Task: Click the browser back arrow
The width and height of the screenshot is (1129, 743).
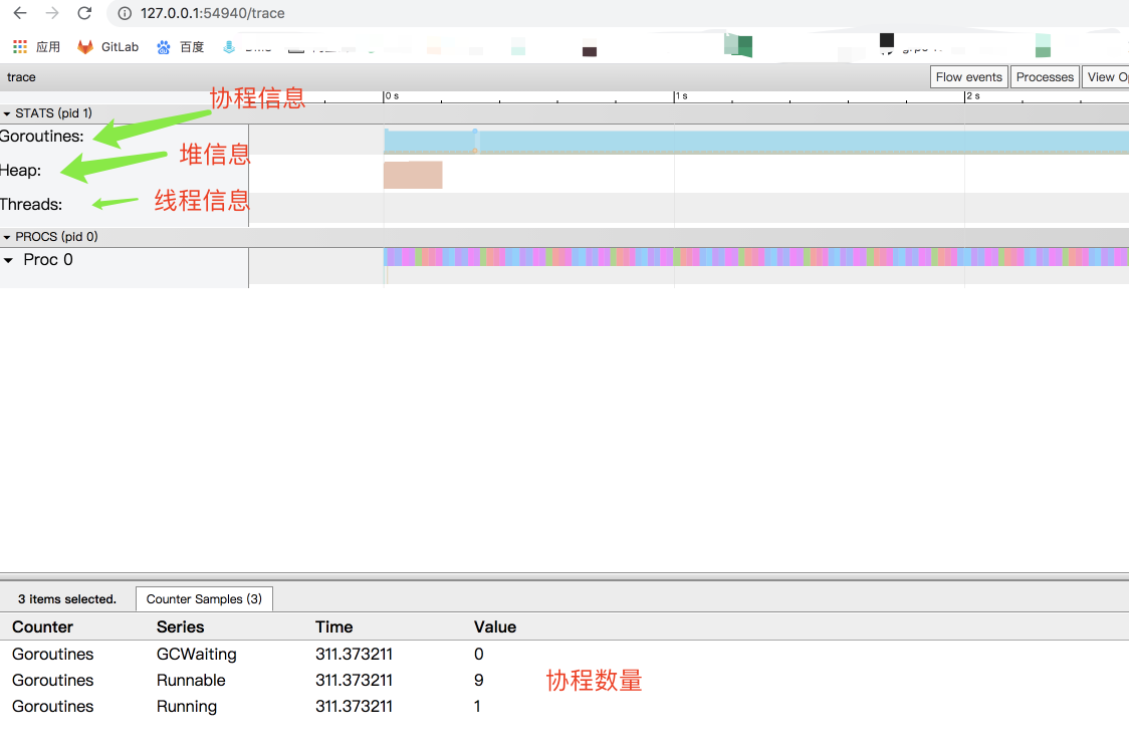Action: 17,14
